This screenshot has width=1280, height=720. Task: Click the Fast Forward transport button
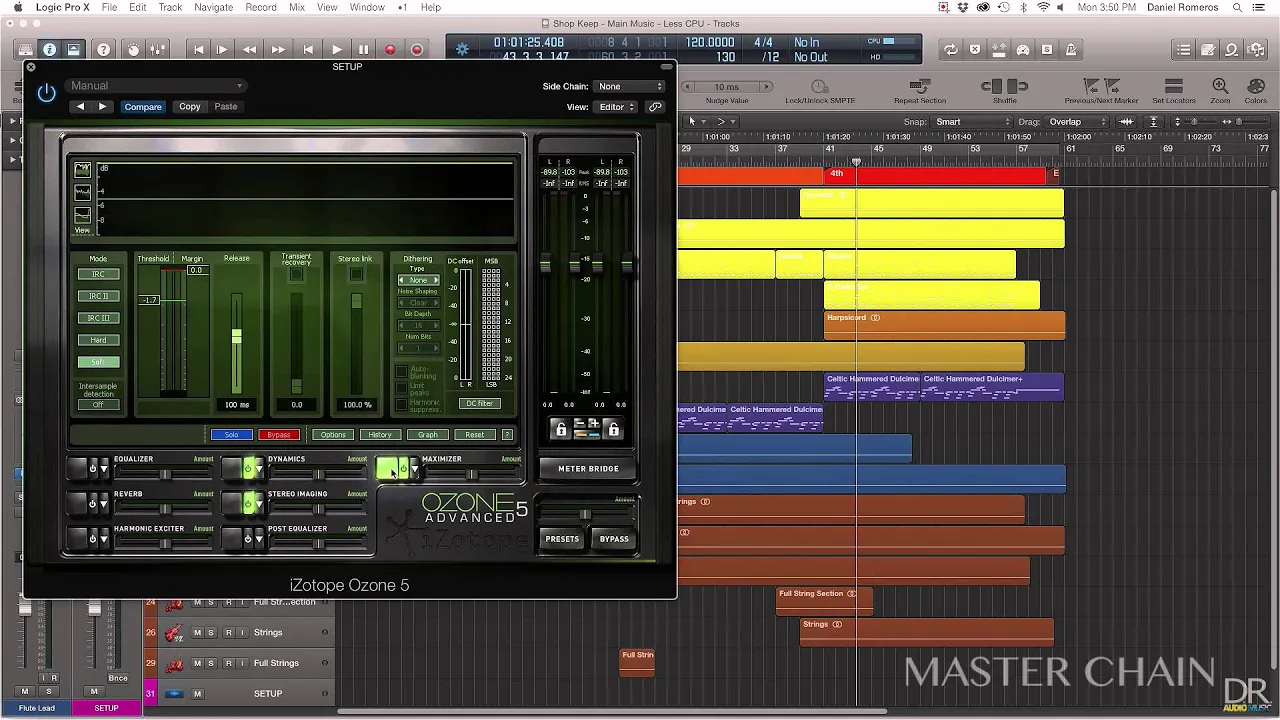277,49
